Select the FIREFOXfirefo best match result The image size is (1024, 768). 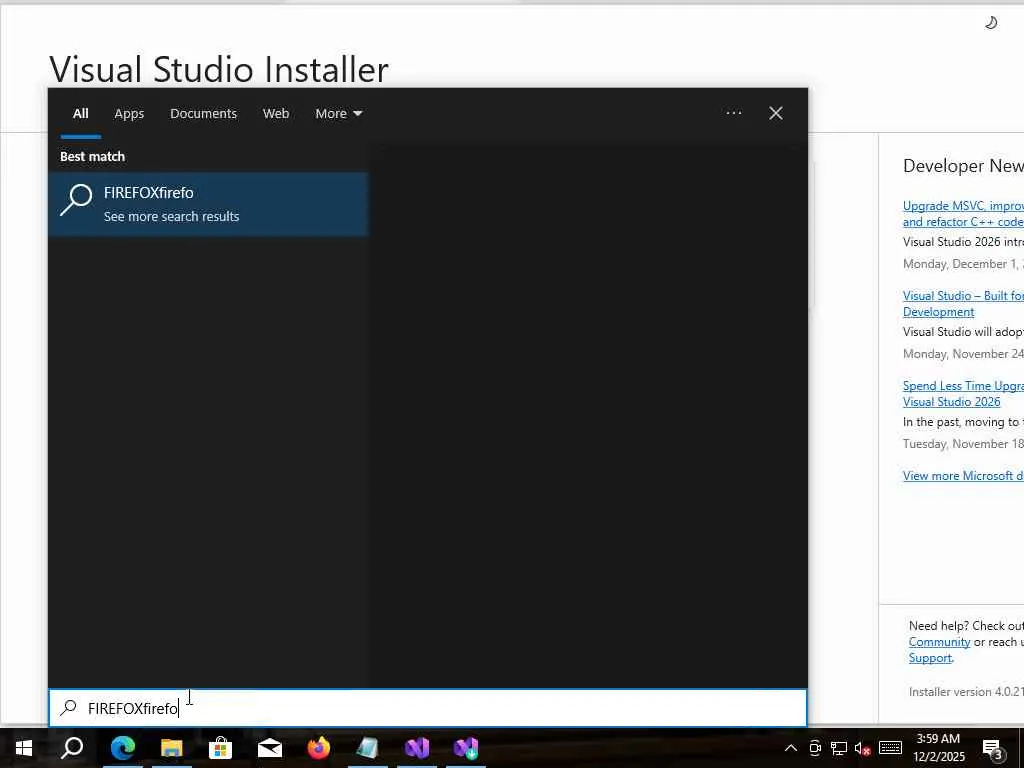[x=208, y=204]
